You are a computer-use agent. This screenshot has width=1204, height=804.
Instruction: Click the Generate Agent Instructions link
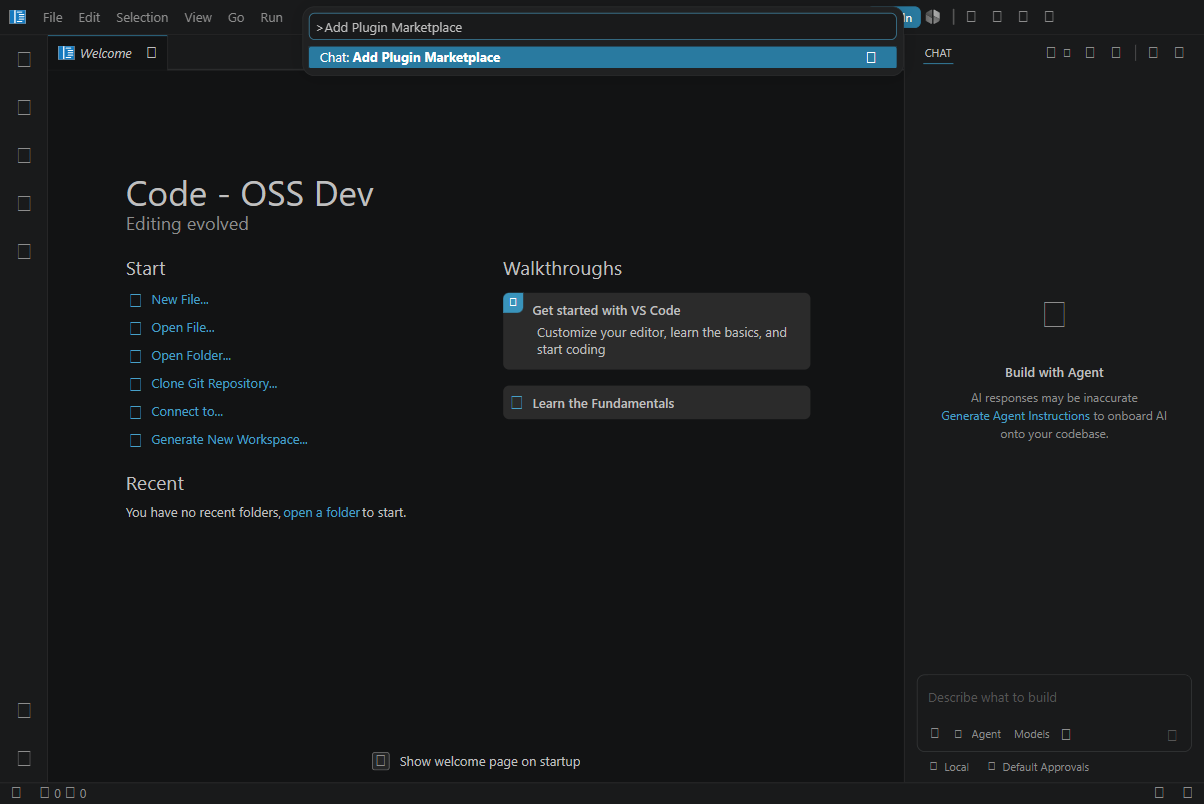pyautogui.click(x=1015, y=416)
